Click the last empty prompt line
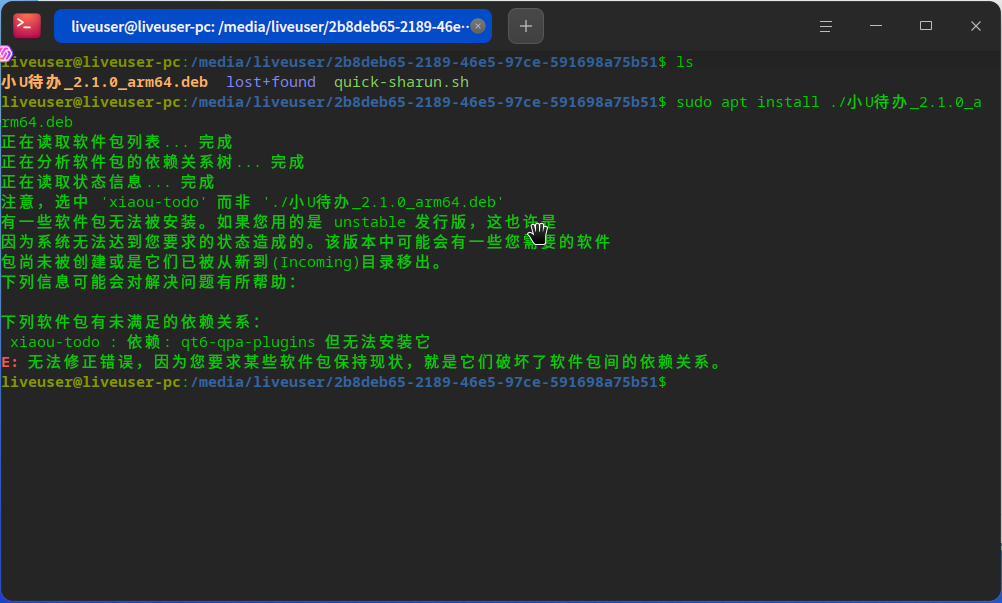The height and width of the screenshot is (603, 1002). point(334,382)
